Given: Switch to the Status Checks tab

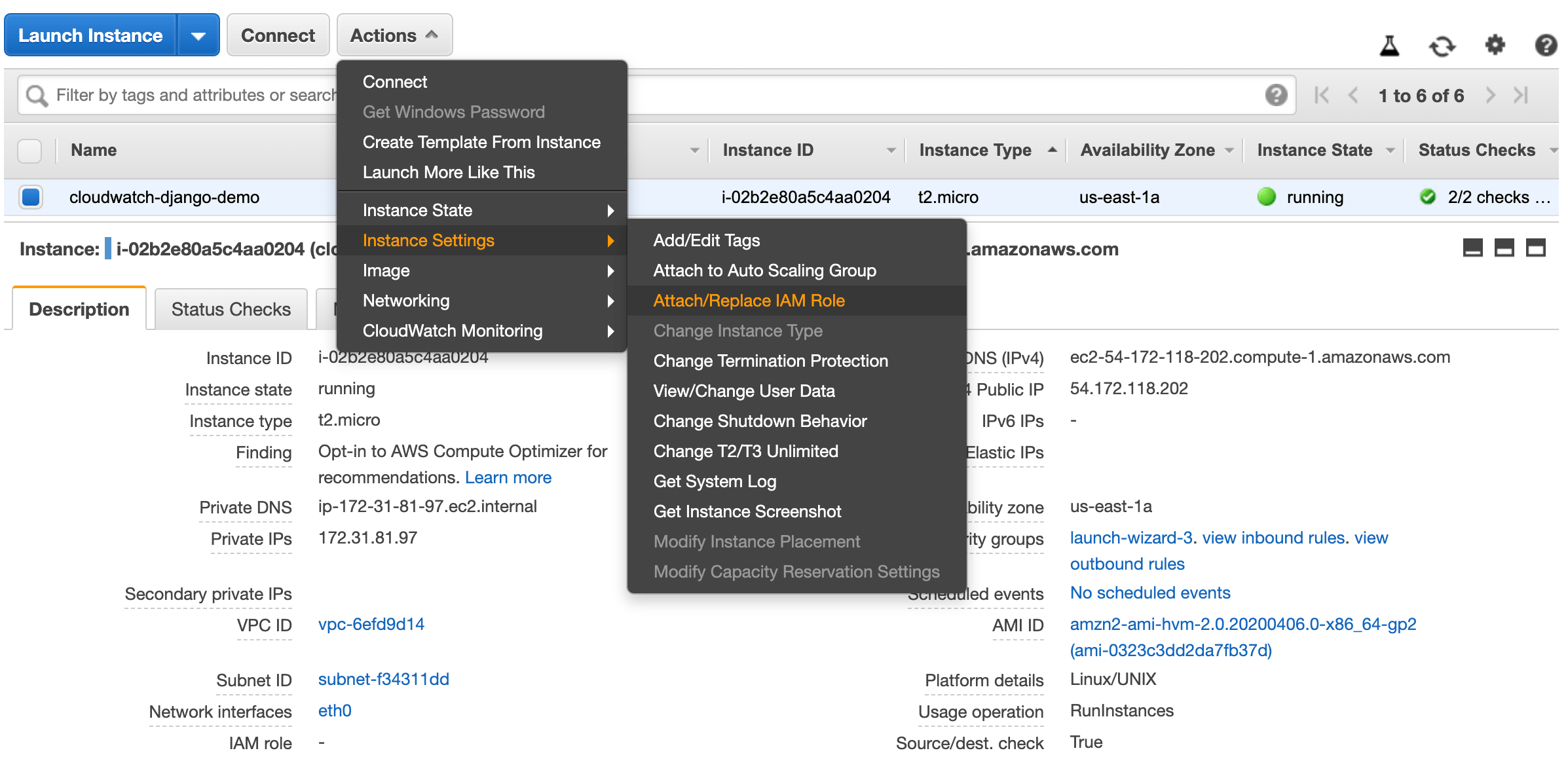Looking at the screenshot, I should 231,309.
